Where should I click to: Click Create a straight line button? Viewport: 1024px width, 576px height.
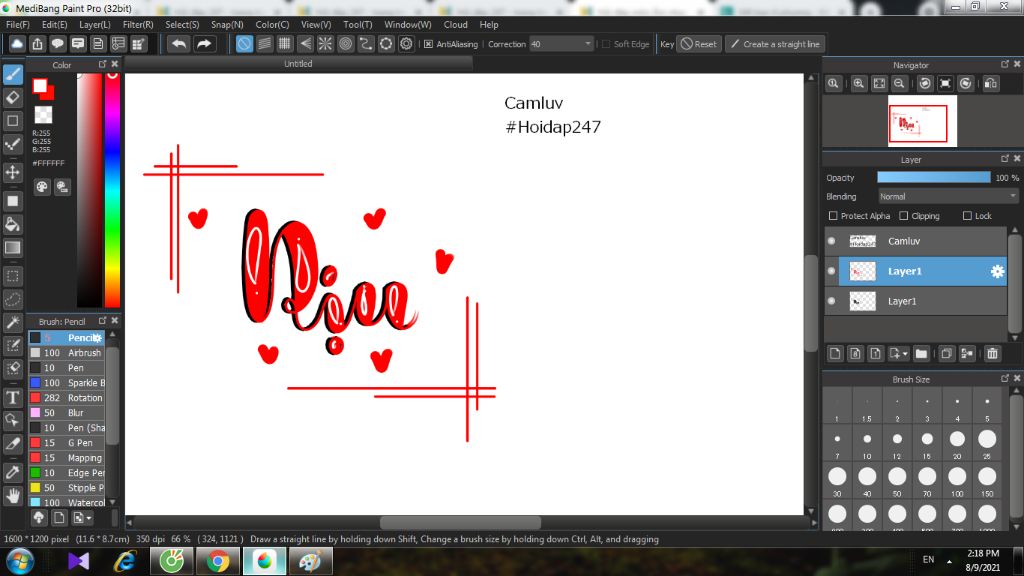click(x=775, y=44)
